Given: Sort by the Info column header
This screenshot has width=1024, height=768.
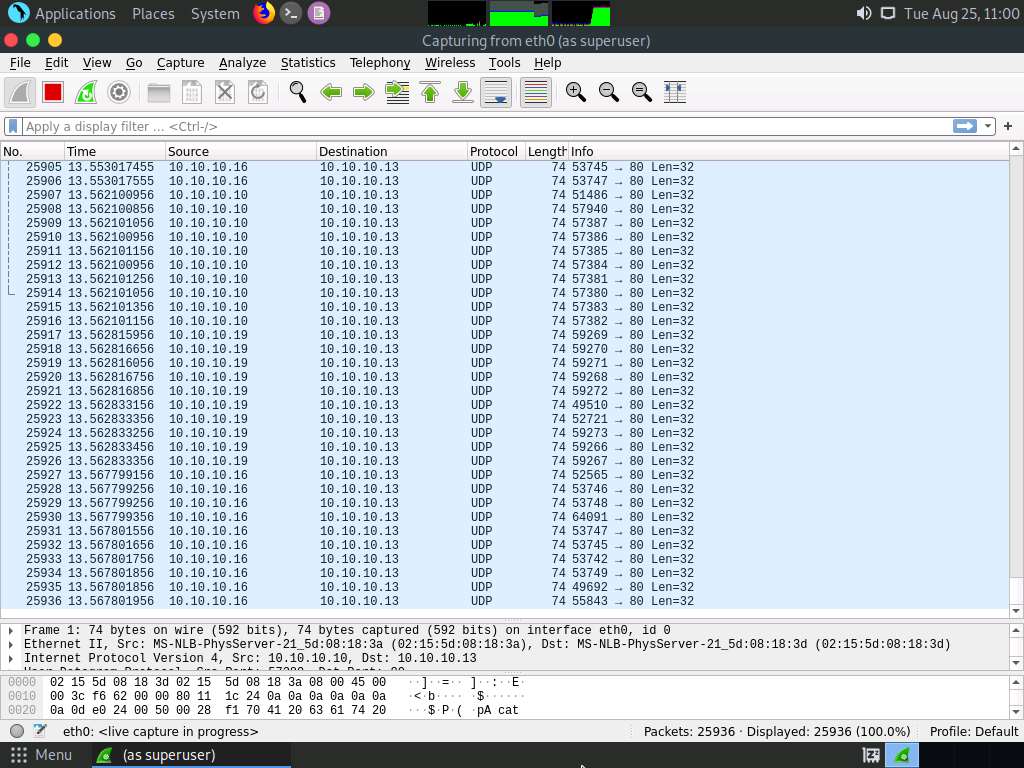Looking at the screenshot, I should tap(788, 152).
